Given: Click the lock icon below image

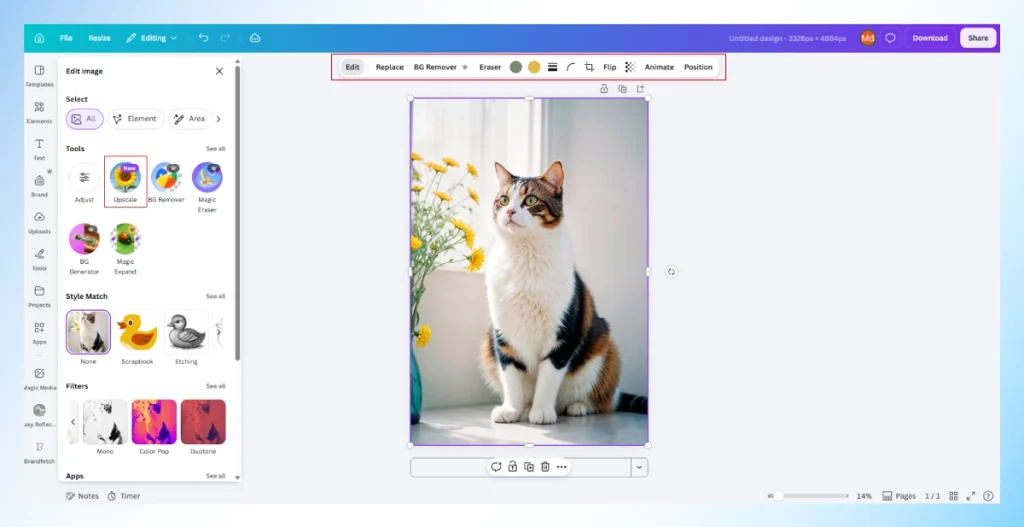Looking at the screenshot, I should (513, 467).
